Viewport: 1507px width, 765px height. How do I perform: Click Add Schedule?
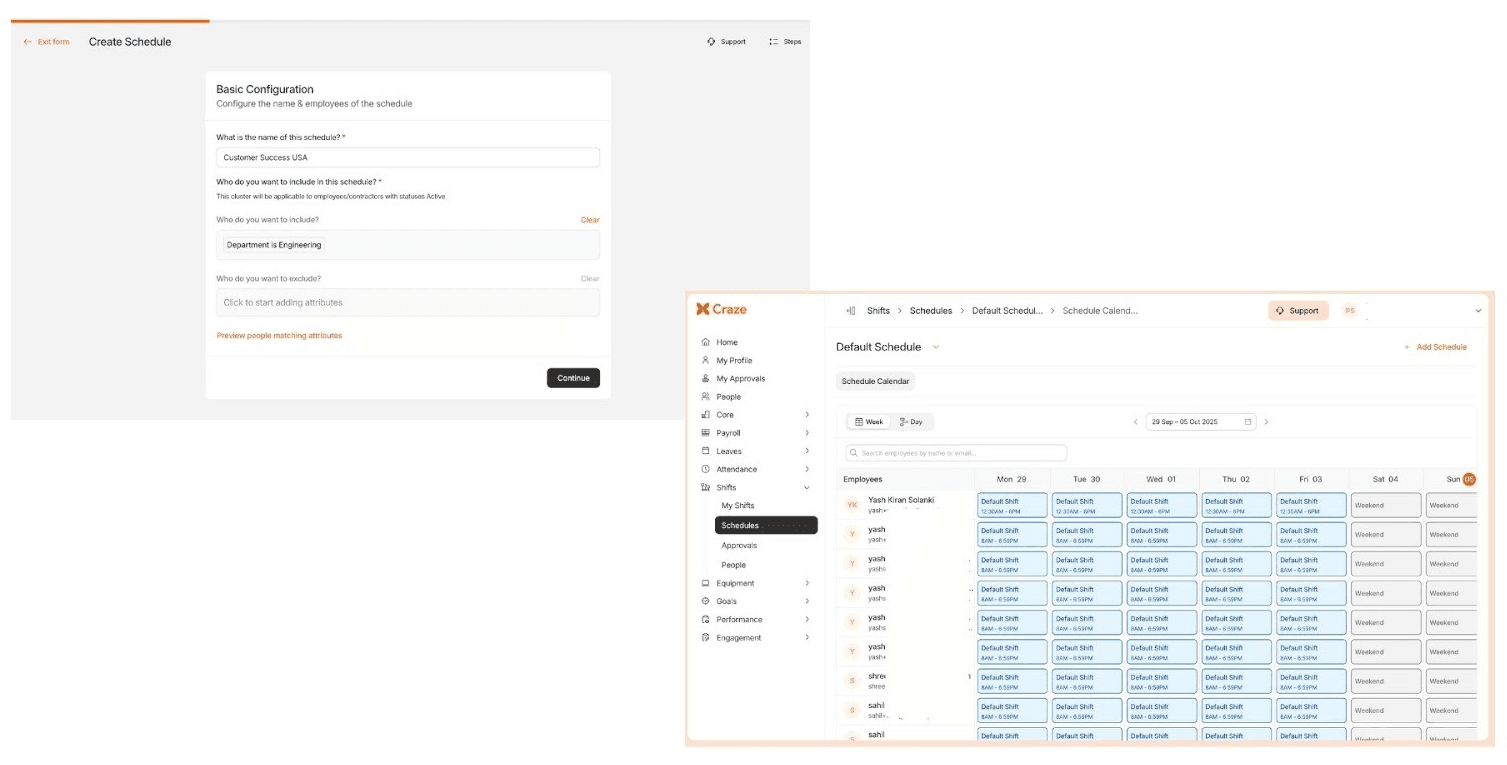(1435, 347)
